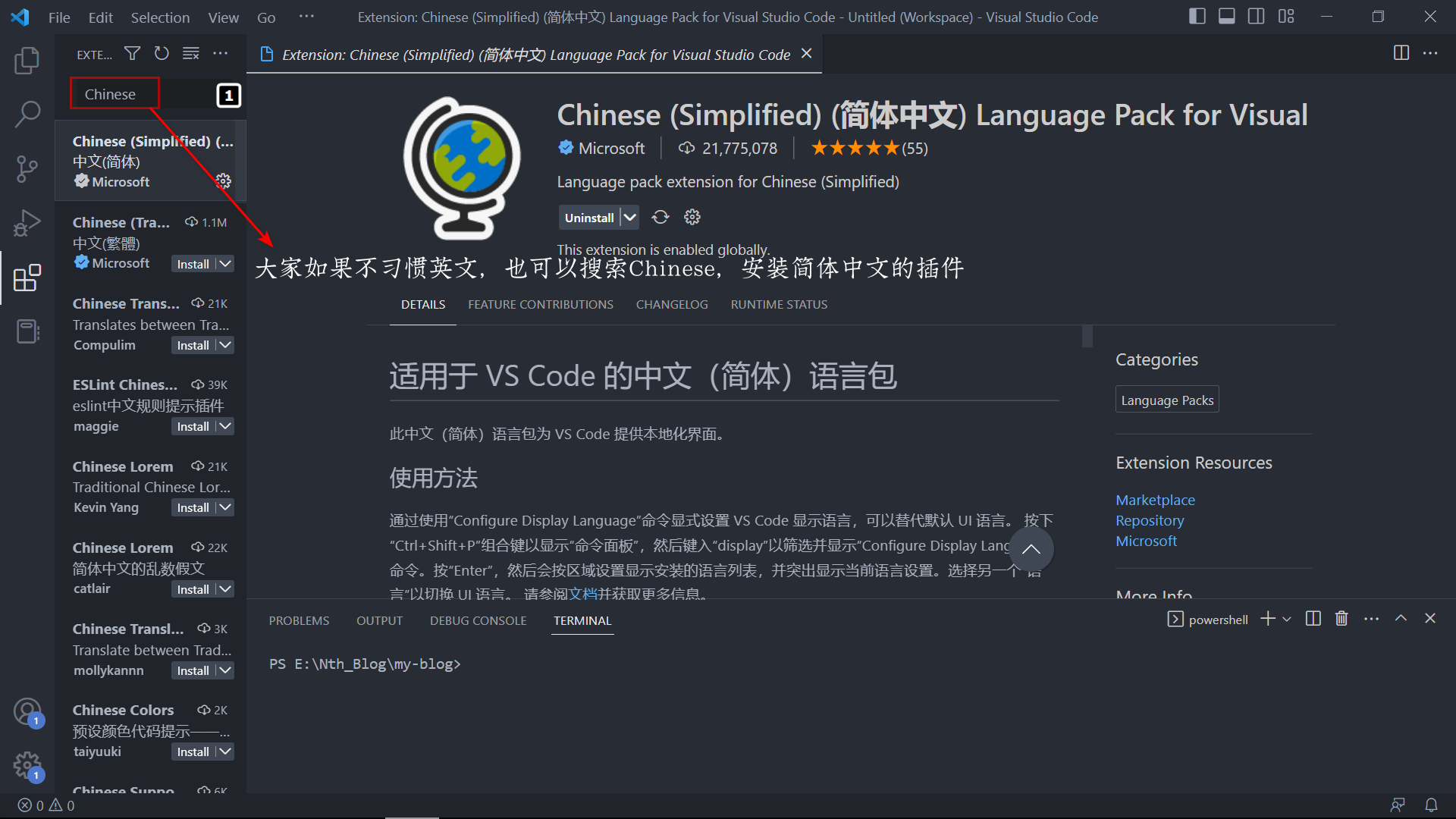The height and width of the screenshot is (819, 1456).
Task: Switch to the Output panel tab
Action: [x=379, y=620]
